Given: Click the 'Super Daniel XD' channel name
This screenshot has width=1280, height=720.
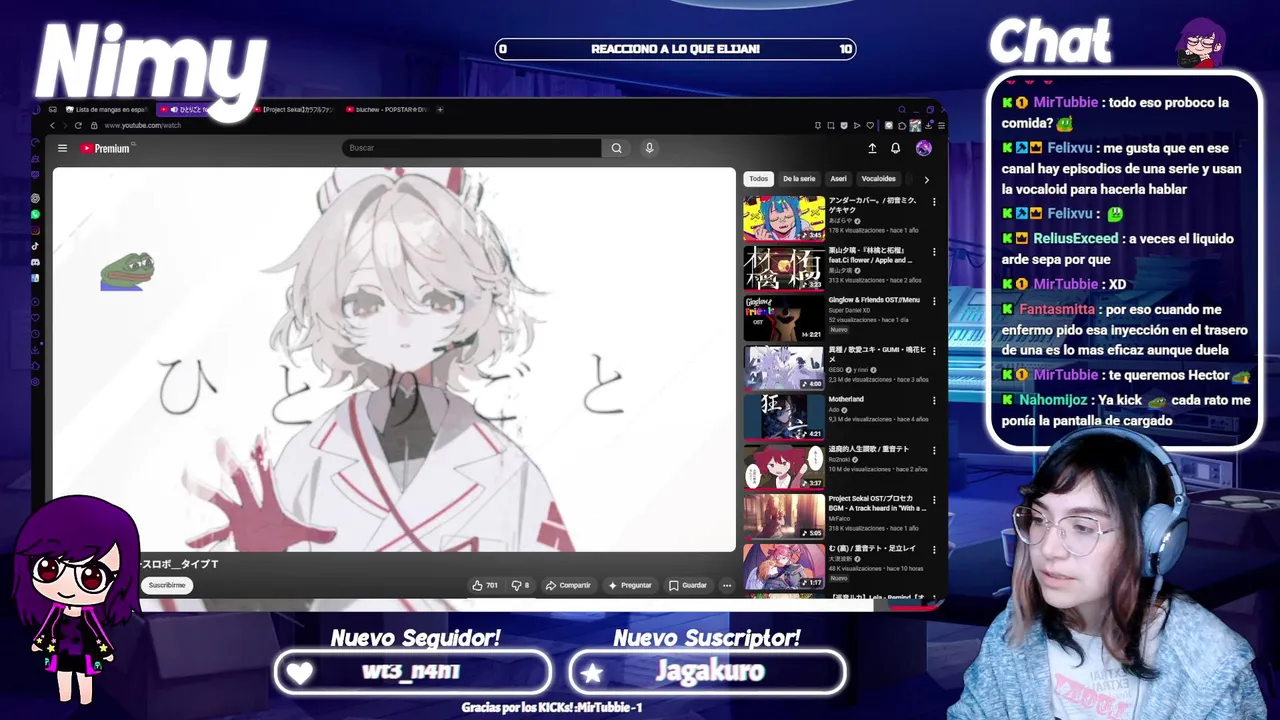Looking at the screenshot, I should coord(849,310).
